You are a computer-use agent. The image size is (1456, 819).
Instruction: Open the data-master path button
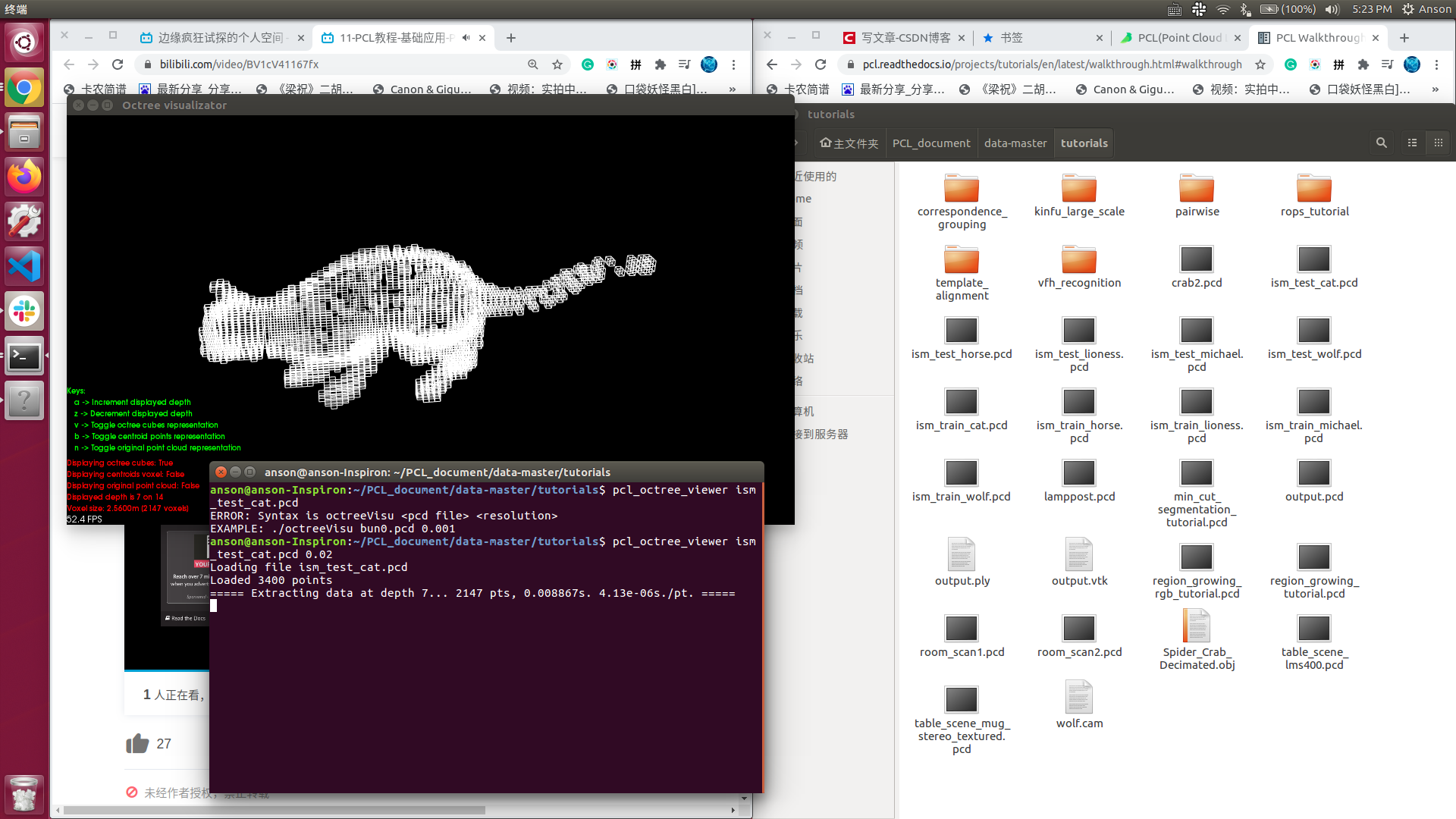pos(1015,143)
